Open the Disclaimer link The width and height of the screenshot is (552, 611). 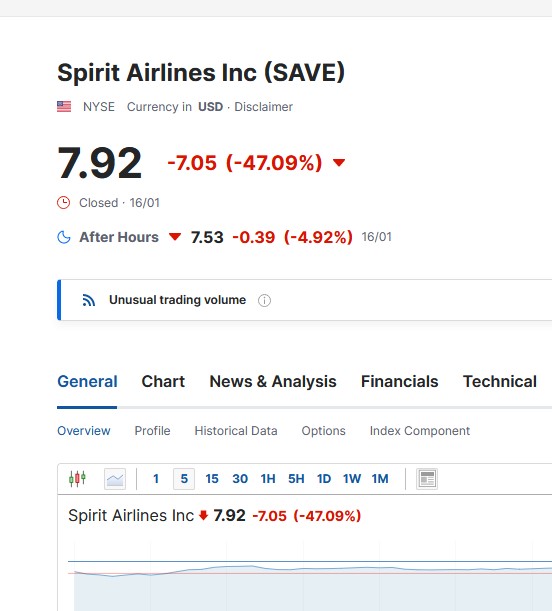[263, 107]
